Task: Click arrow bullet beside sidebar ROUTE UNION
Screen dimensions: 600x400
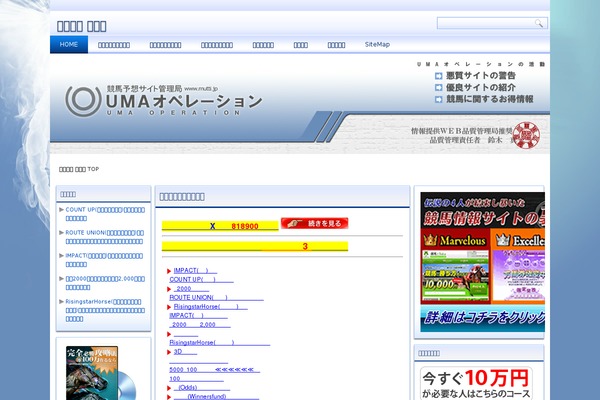Action: click(61, 233)
